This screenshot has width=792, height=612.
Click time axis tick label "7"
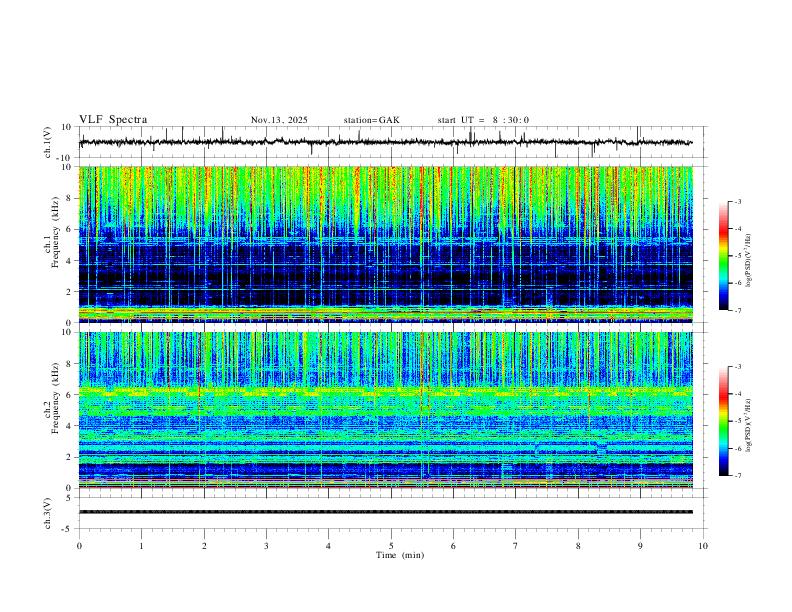(x=516, y=546)
